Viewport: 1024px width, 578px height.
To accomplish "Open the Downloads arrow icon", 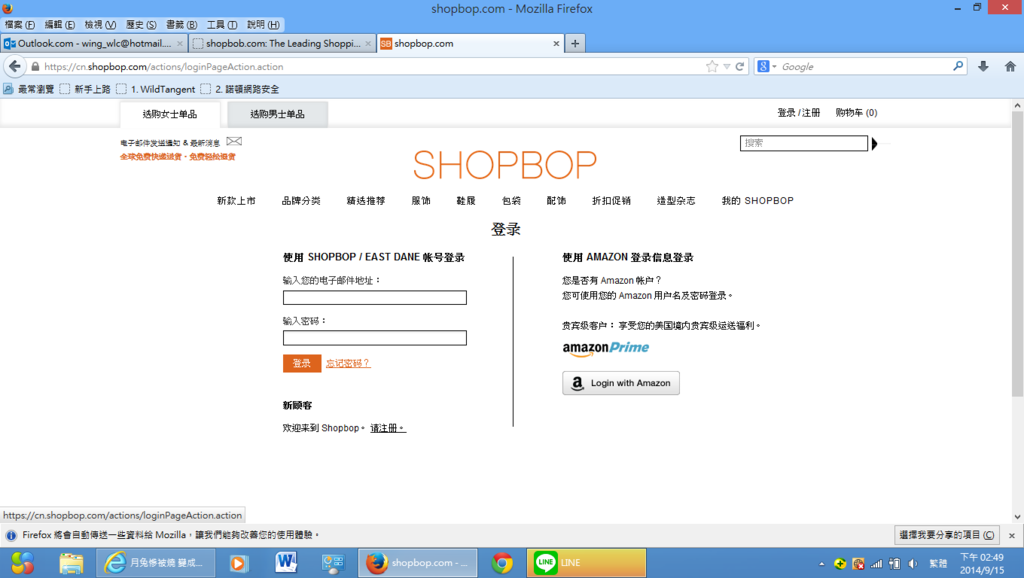I will coord(983,67).
